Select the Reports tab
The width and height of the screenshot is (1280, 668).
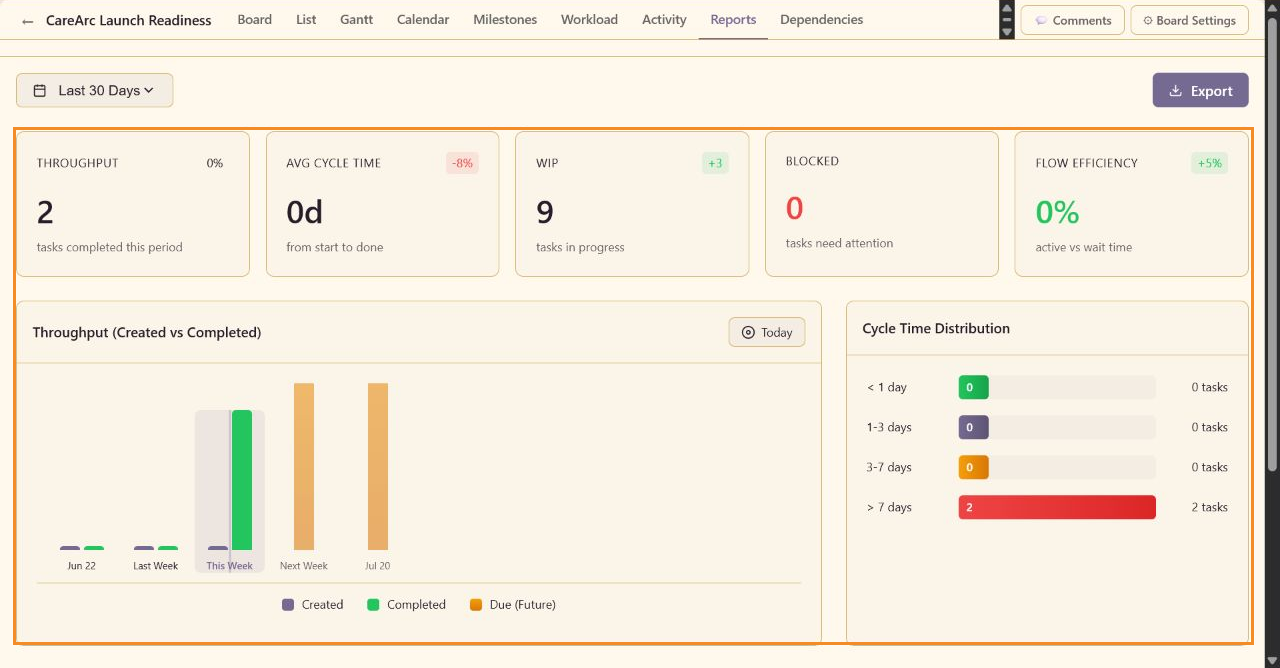coord(733,20)
